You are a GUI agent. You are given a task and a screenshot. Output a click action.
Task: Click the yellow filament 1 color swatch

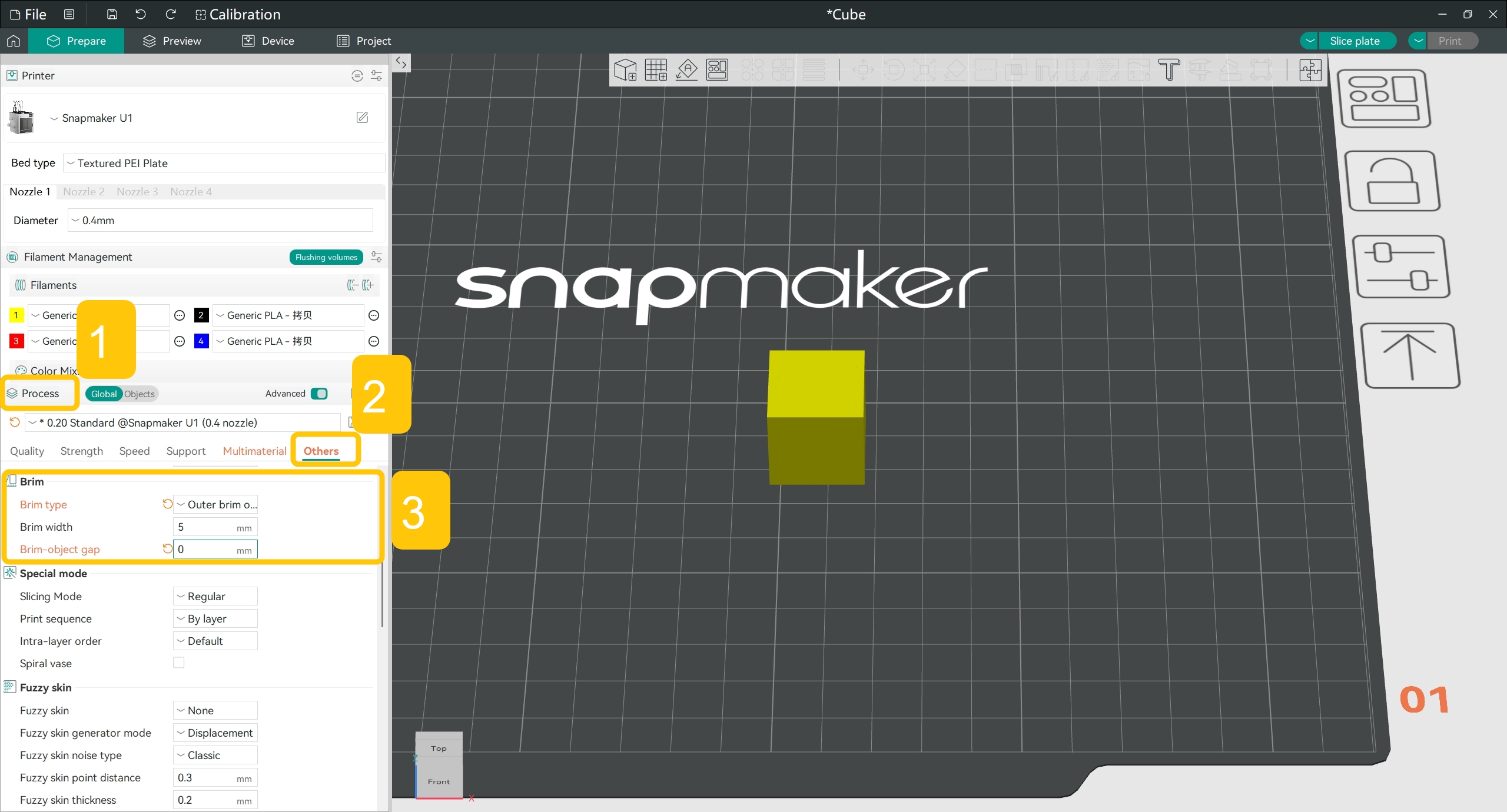[x=16, y=315]
